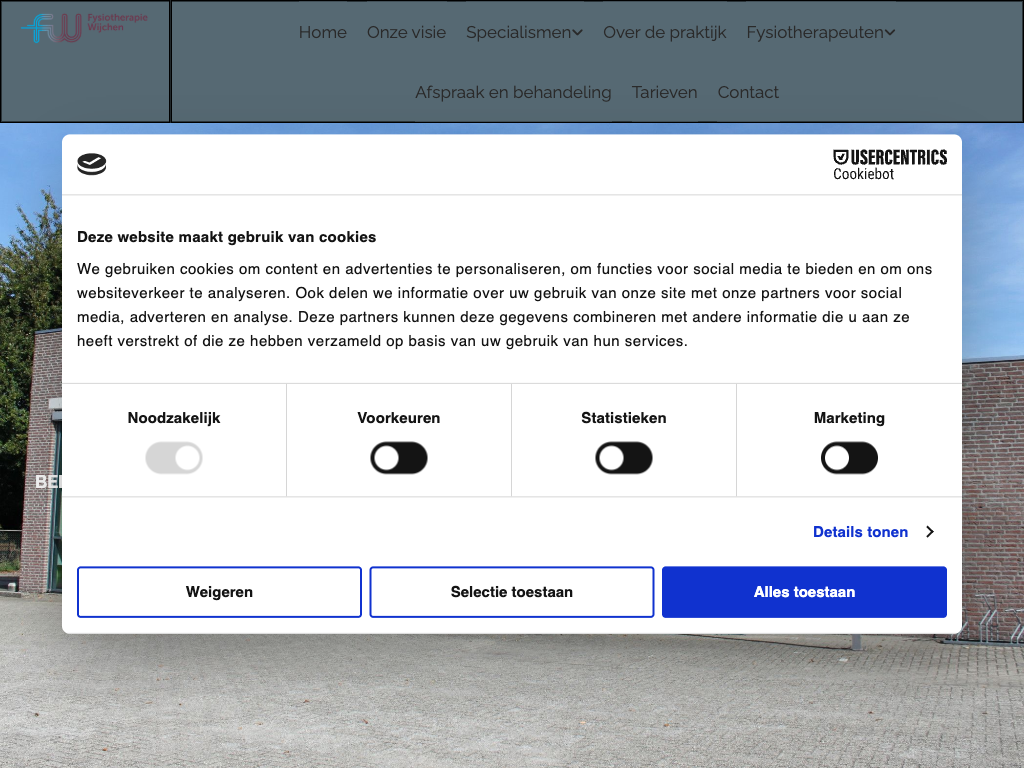The width and height of the screenshot is (1024, 768).
Task: Open the Tarieven menu item
Action: (664, 92)
